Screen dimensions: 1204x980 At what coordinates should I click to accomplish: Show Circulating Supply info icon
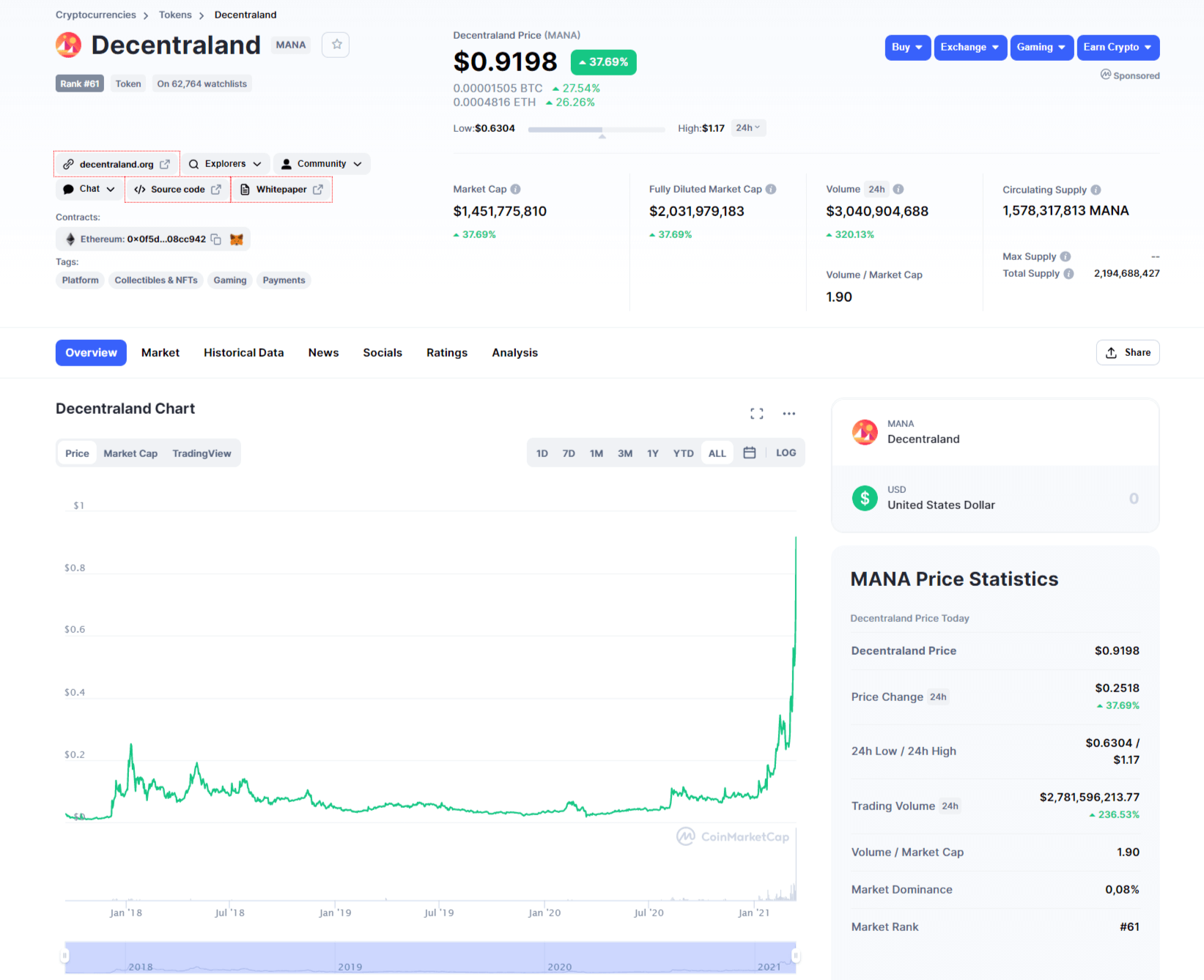click(x=1096, y=190)
